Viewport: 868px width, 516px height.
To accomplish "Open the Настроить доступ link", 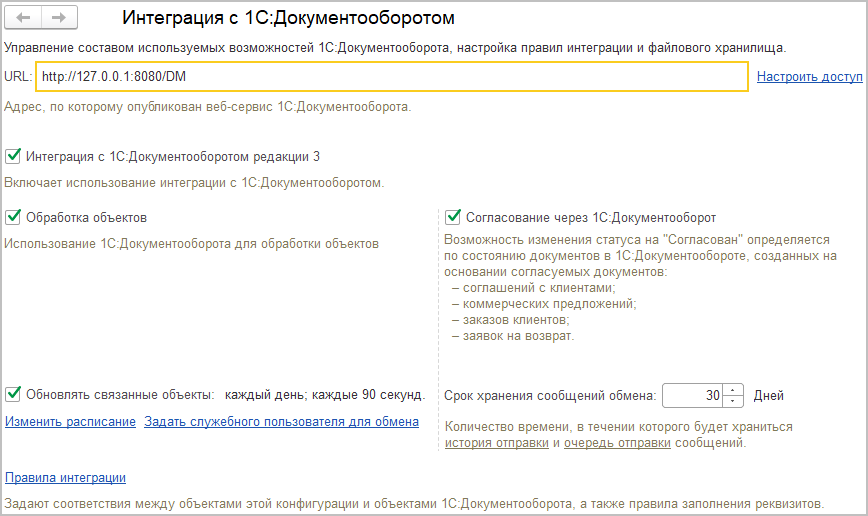I will (x=809, y=76).
